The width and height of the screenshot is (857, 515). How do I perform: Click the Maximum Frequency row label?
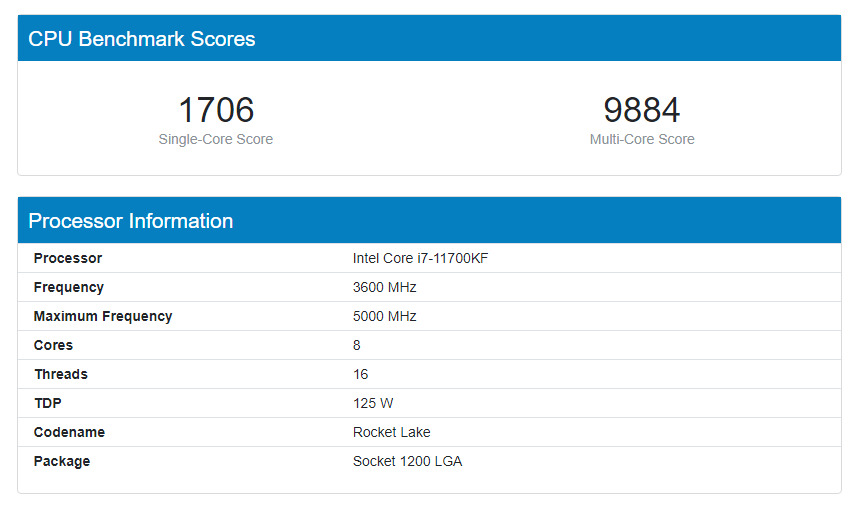click(x=103, y=317)
